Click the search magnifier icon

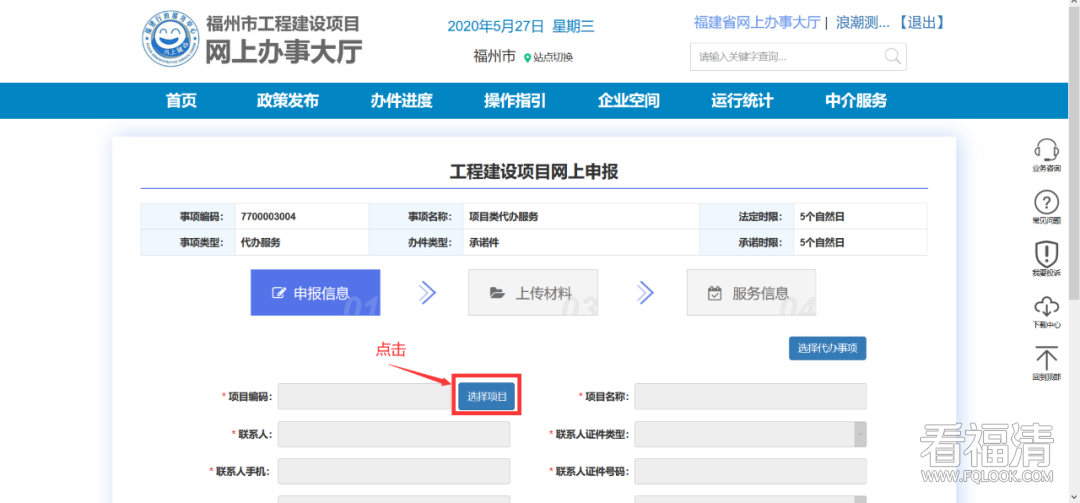891,56
